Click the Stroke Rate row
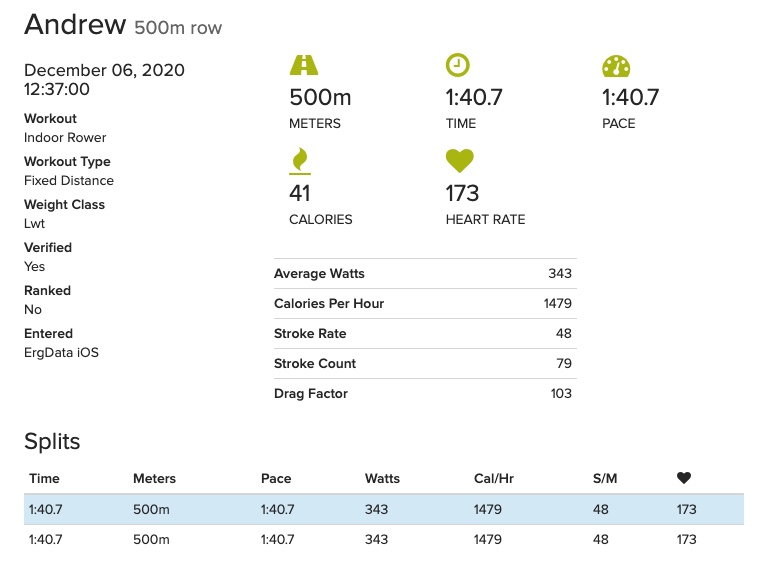The height and width of the screenshot is (572, 768). point(423,334)
